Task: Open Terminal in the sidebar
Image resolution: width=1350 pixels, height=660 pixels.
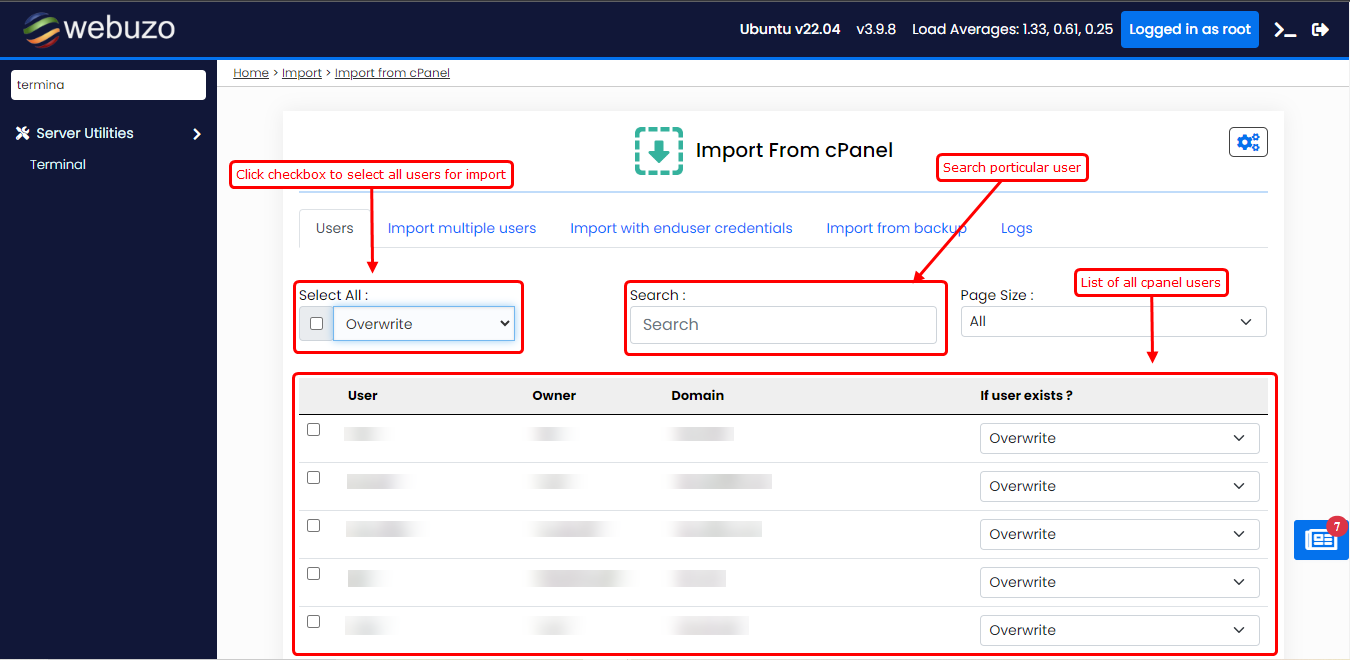Action: point(58,164)
